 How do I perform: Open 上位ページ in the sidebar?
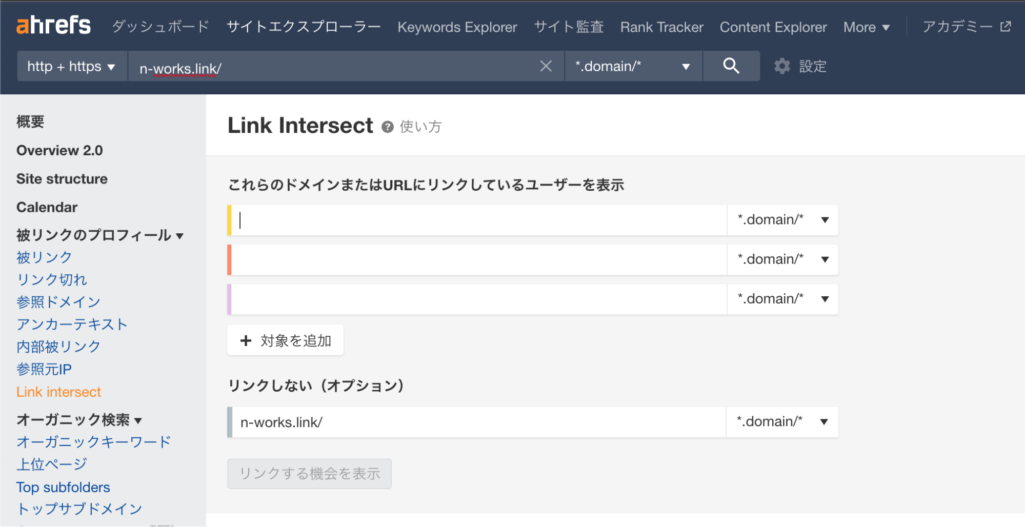pos(52,464)
